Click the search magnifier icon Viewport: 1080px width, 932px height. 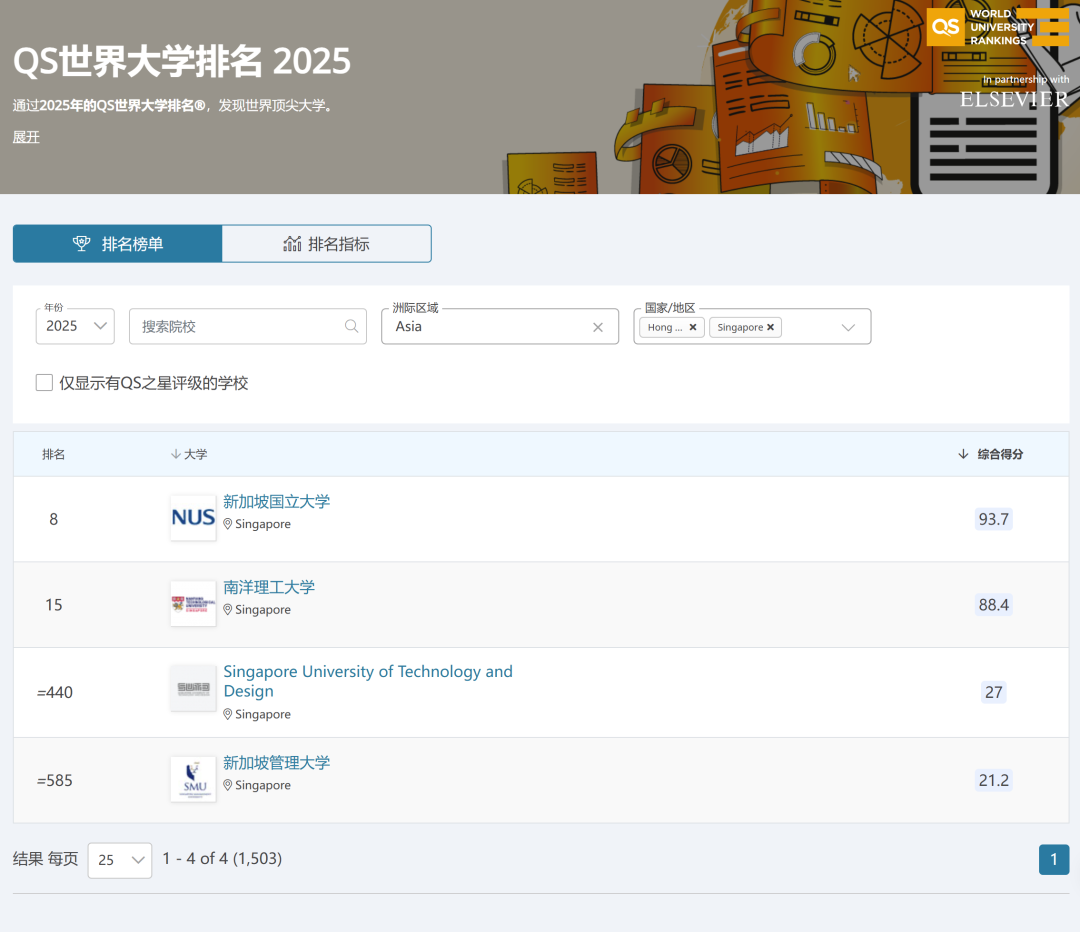351,326
